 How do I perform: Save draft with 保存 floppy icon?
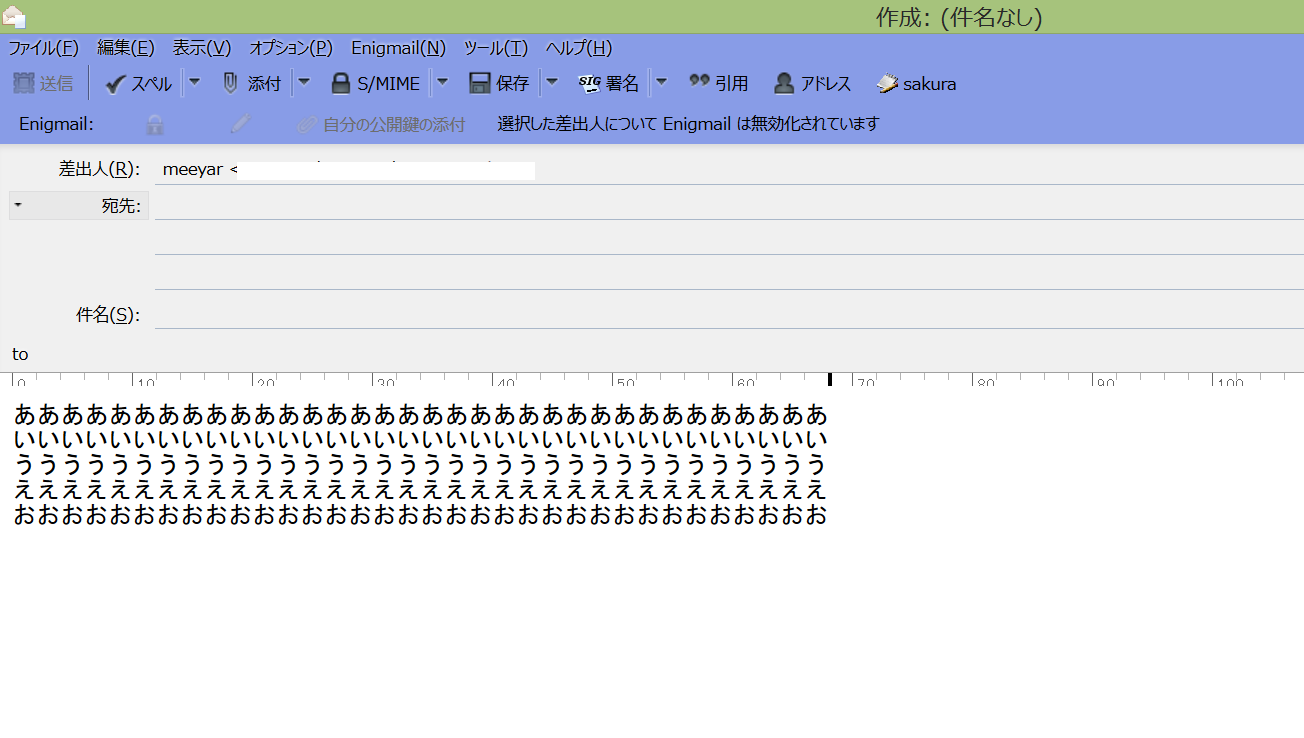(480, 84)
